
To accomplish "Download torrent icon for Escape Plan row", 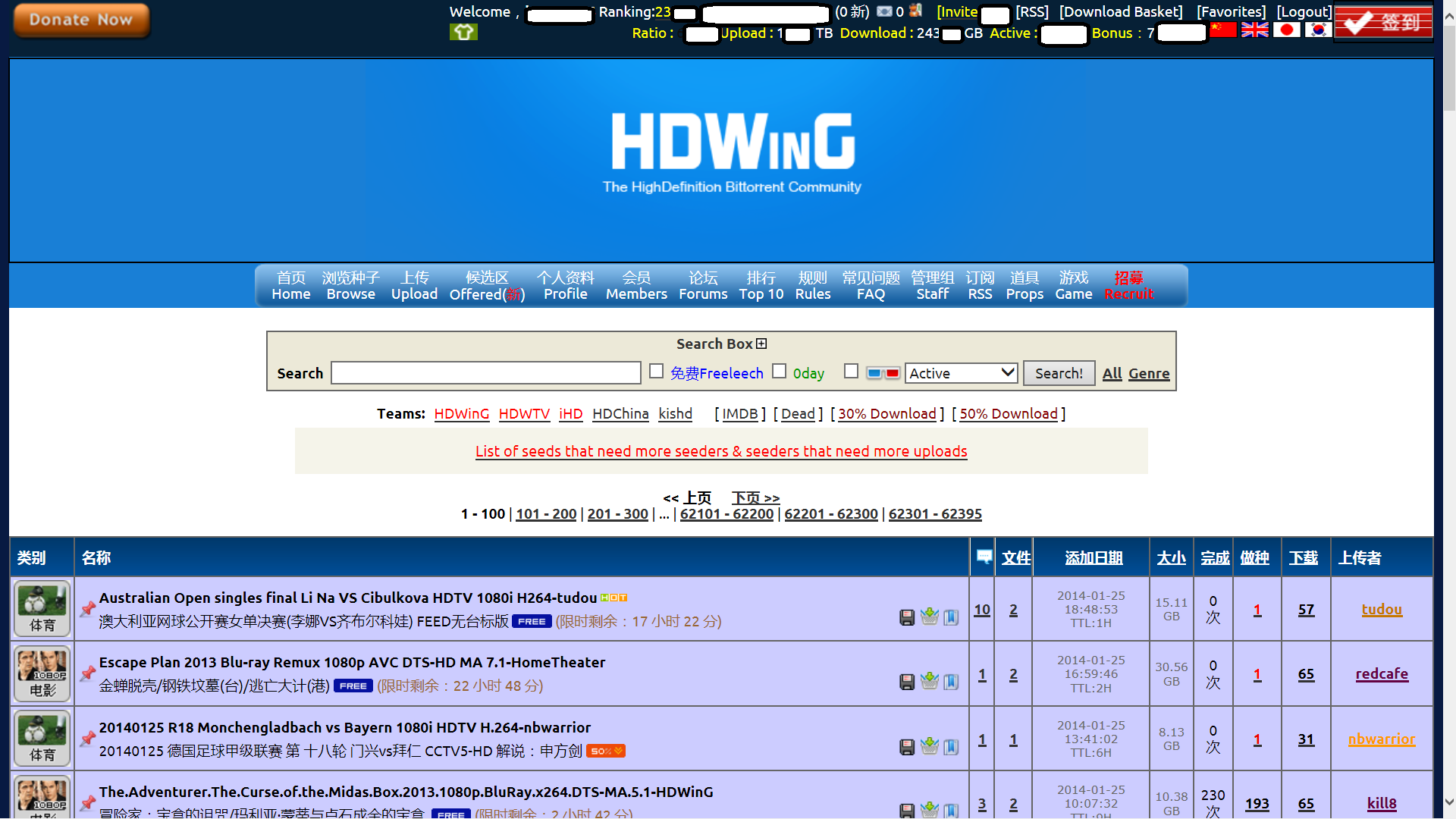I will 907,682.
